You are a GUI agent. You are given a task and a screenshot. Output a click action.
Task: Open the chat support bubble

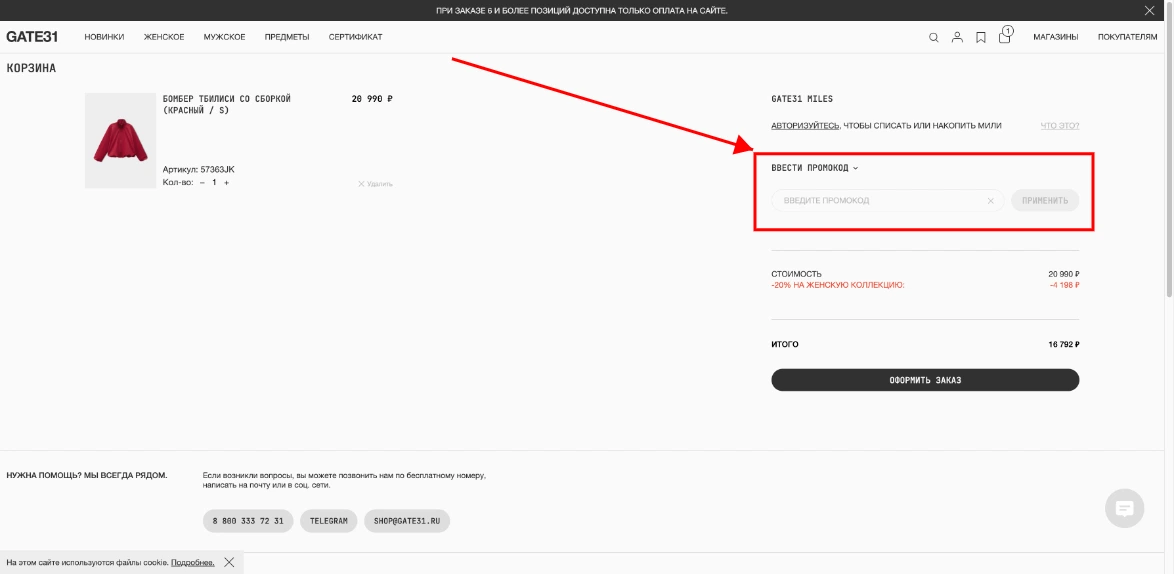[x=1124, y=508]
